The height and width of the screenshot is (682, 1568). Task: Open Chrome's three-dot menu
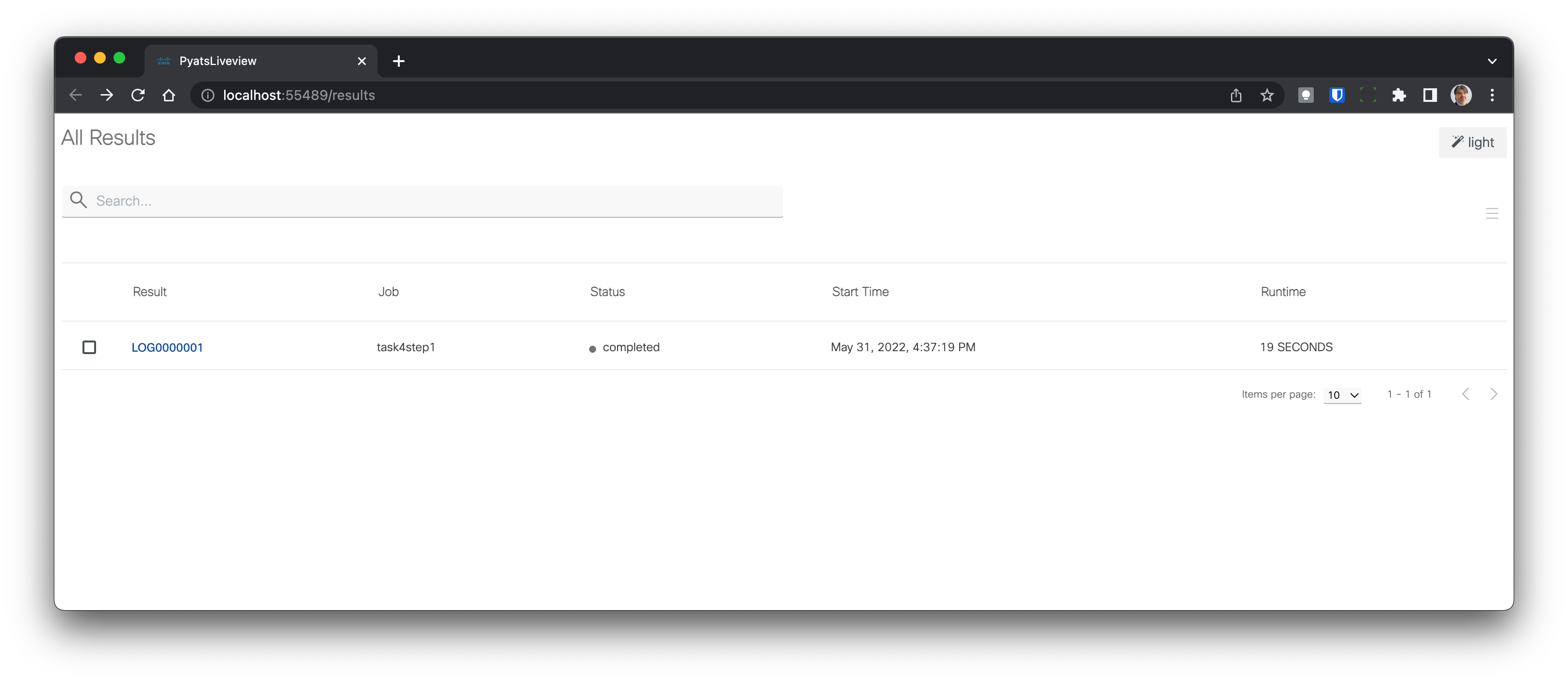click(x=1492, y=95)
